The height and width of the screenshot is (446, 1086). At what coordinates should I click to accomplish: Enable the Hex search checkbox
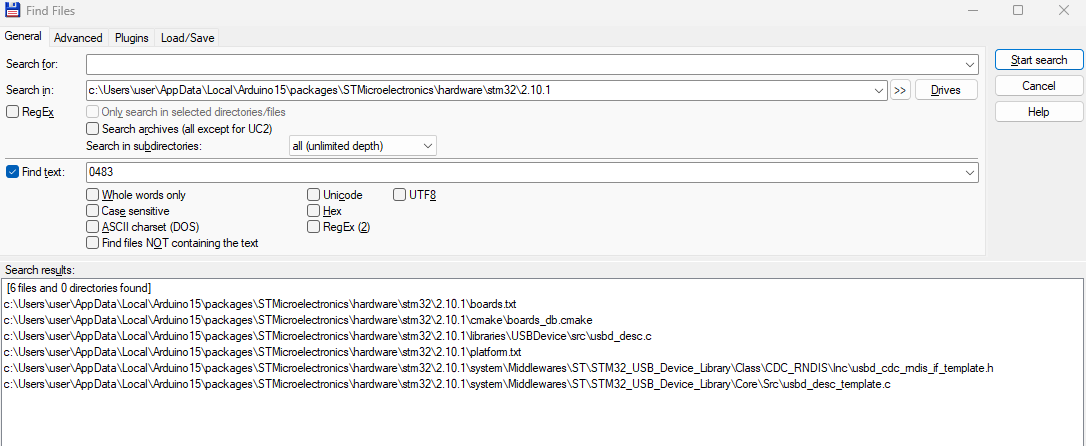coord(314,211)
